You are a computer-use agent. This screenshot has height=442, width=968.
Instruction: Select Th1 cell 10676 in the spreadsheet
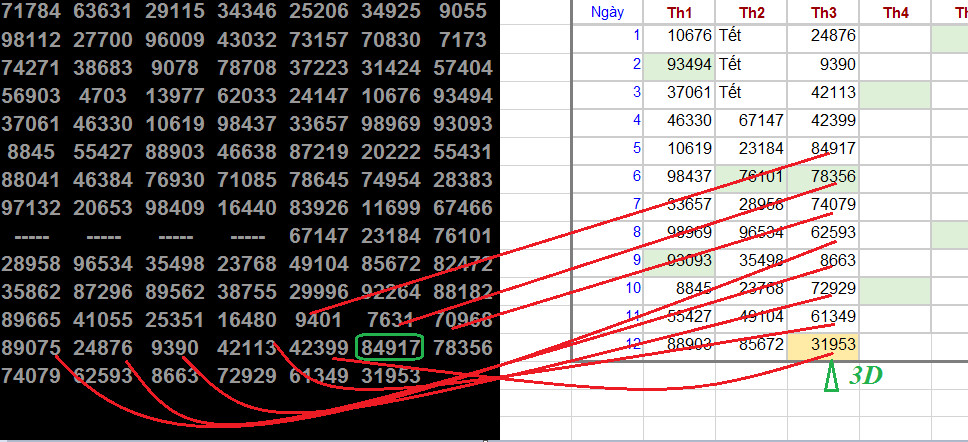[679, 36]
